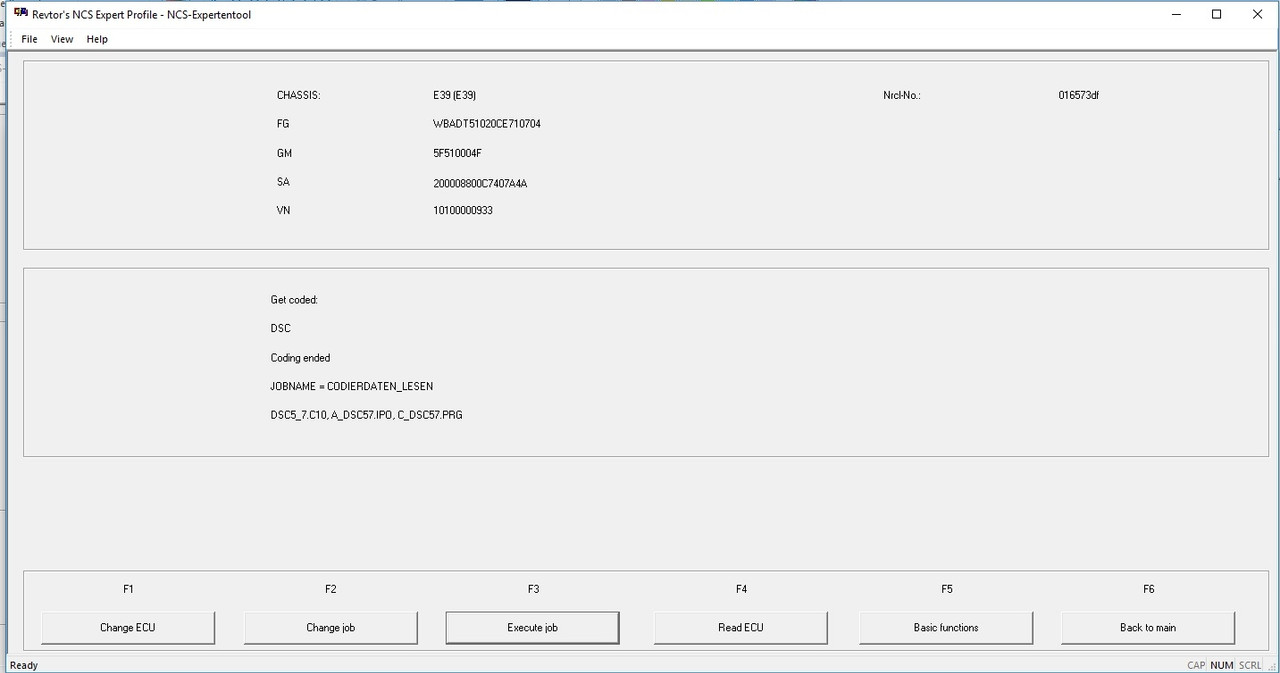Click the Read ECU button
The image size is (1280, 673).
coord(741,628)
